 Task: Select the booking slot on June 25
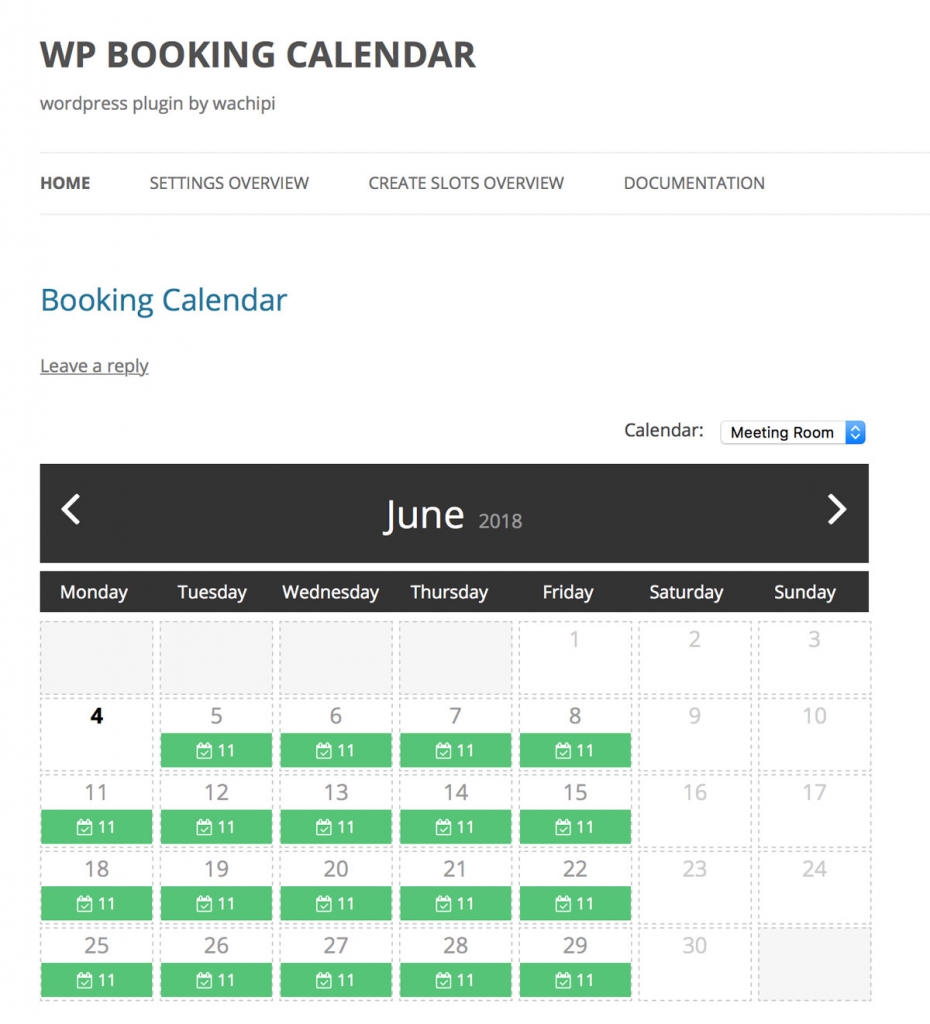click(x=96, y=980)
